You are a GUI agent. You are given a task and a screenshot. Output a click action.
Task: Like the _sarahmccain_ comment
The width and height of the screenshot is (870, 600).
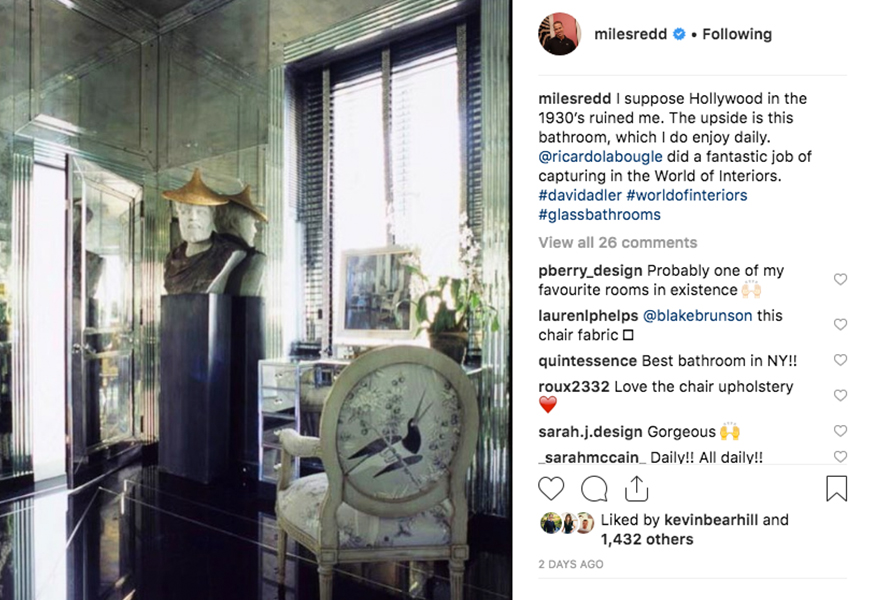click(840, 456)
